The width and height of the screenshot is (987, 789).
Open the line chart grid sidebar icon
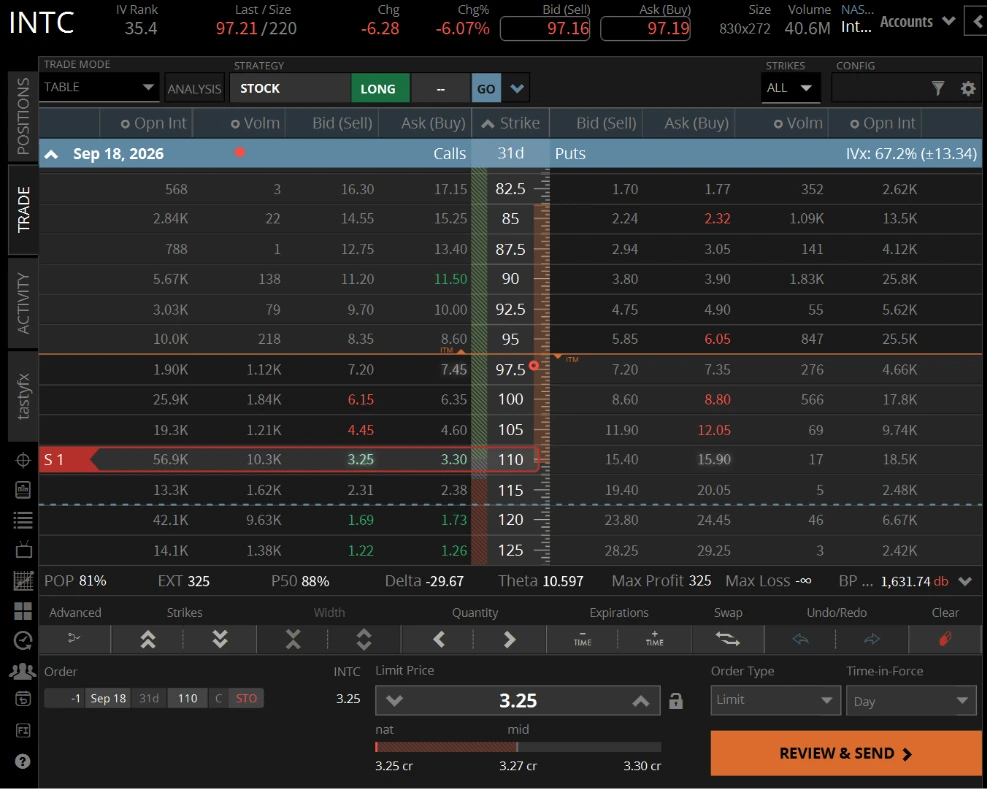point(23,581)
